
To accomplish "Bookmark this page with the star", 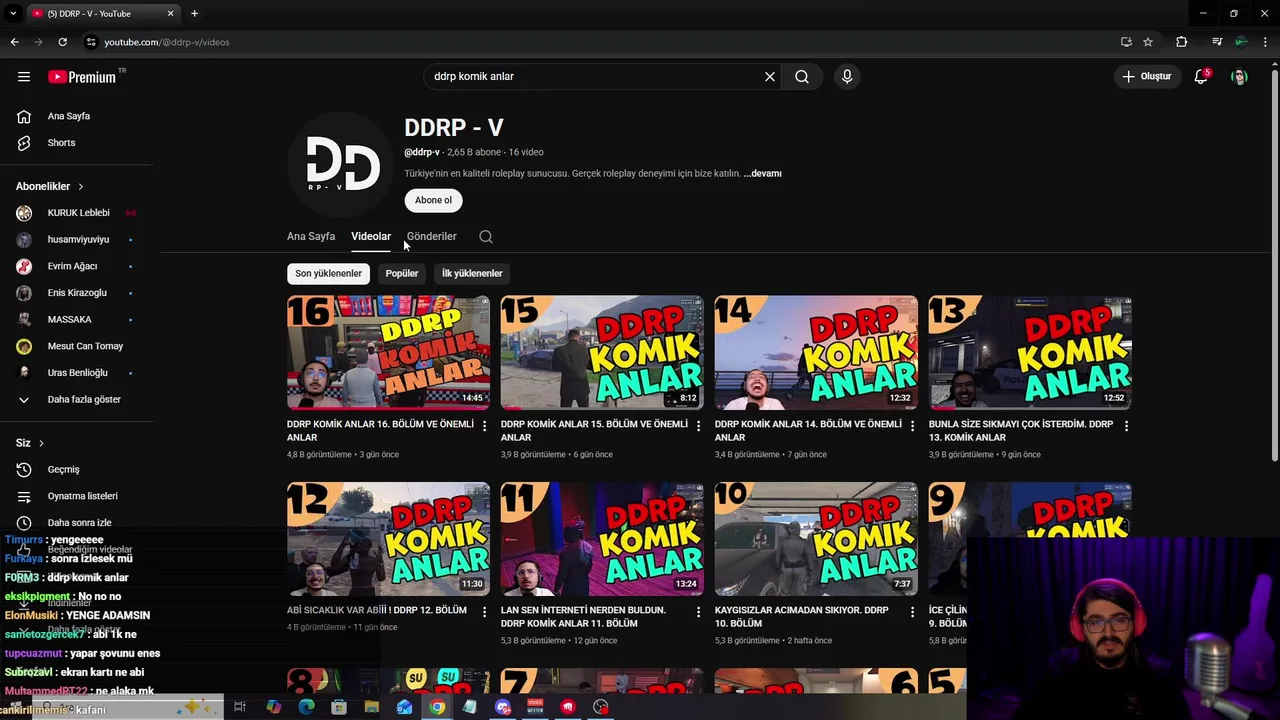I will click(1148, 42).
